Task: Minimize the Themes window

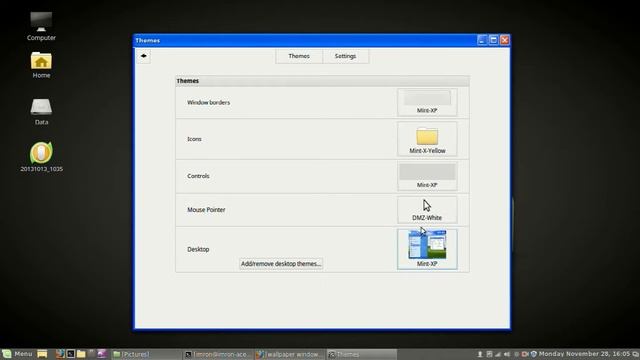Action: point(482,40)
